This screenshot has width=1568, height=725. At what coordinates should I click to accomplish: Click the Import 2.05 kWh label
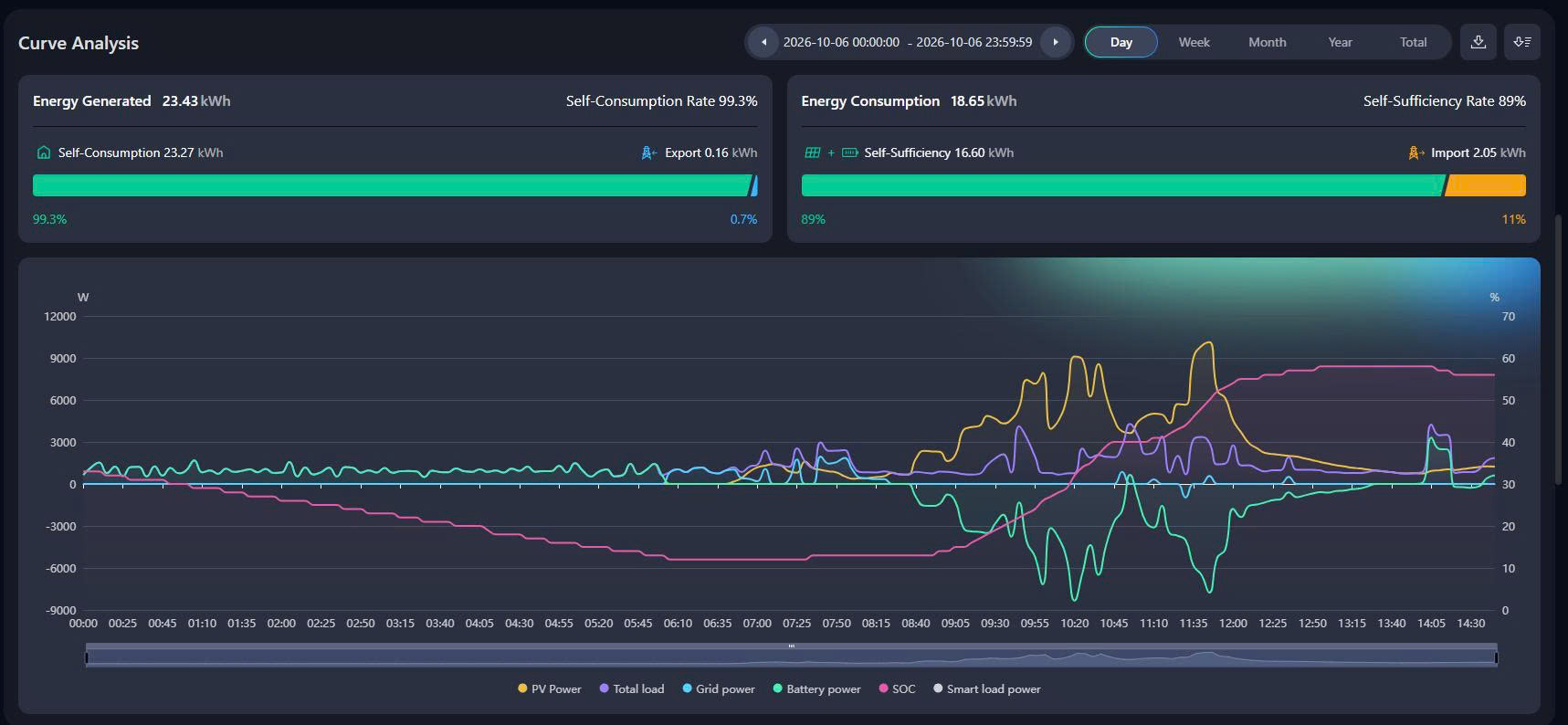point(1478,152)
